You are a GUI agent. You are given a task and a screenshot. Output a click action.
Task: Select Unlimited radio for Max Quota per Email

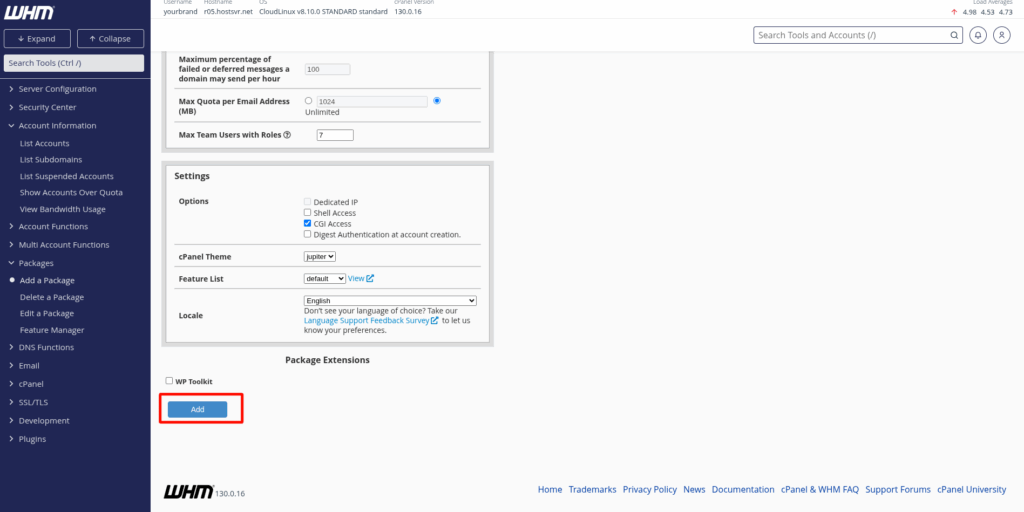(x=437, y=101)
